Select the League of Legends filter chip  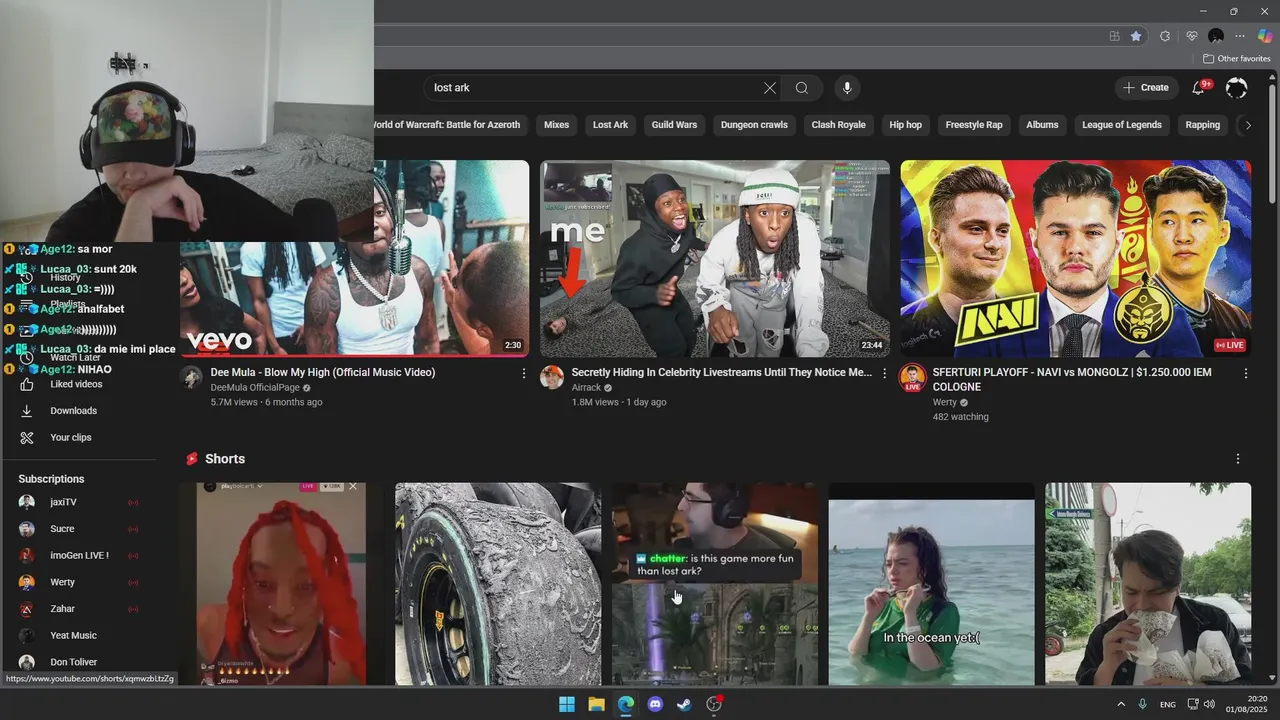pyautogui.click(x=1122, y=125)
